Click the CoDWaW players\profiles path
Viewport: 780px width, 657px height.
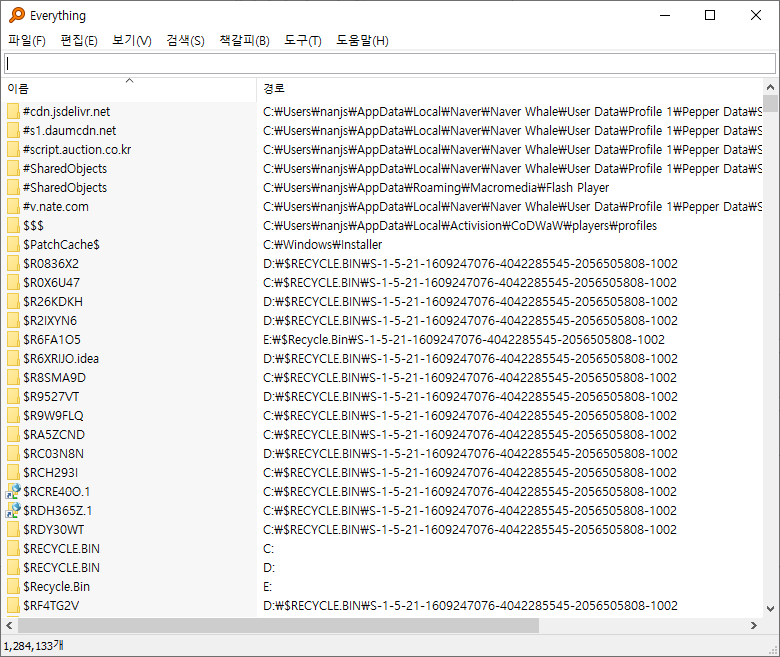click(460, 225)
